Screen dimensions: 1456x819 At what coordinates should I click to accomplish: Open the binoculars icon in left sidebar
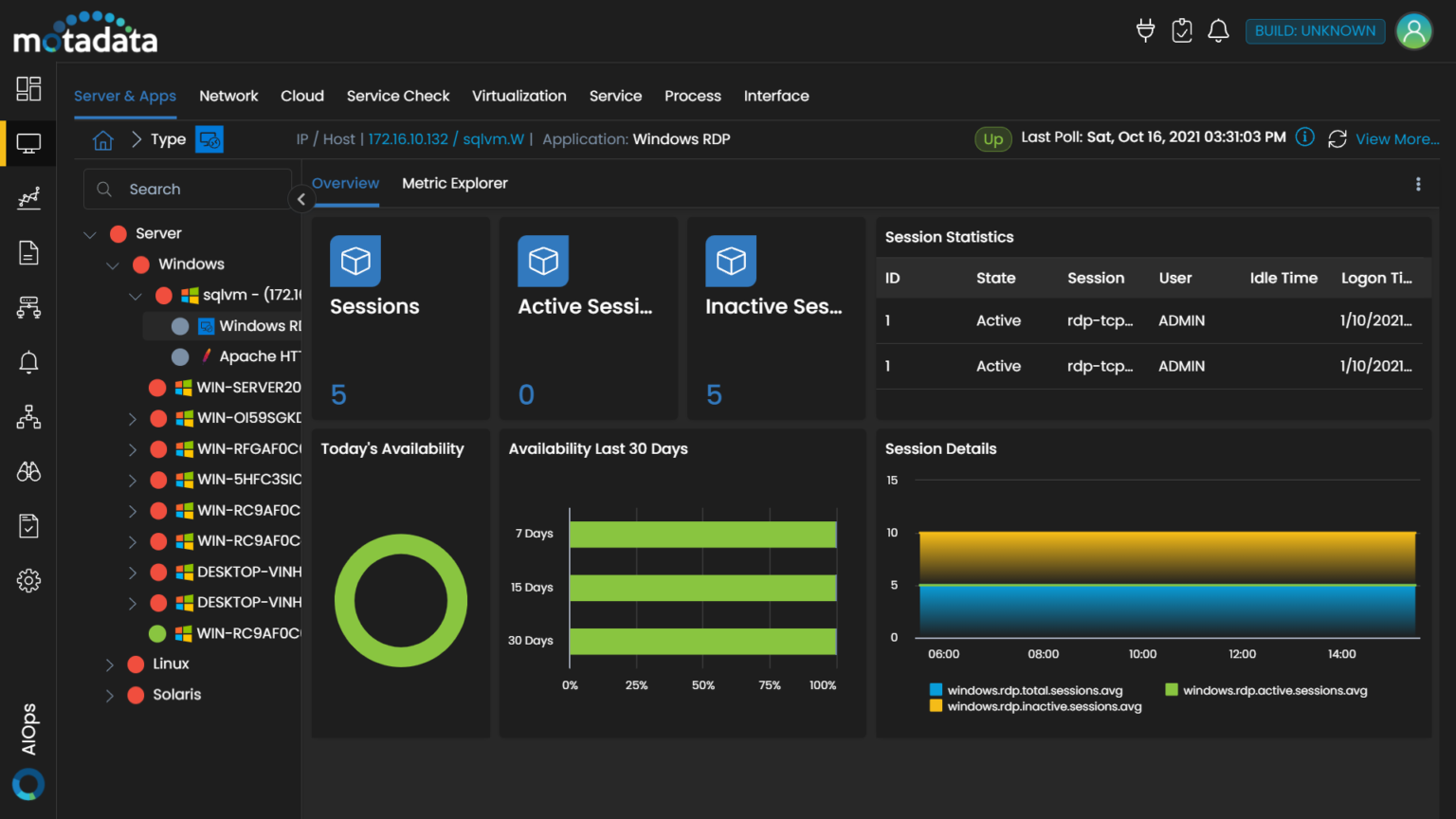pos(28,471)
